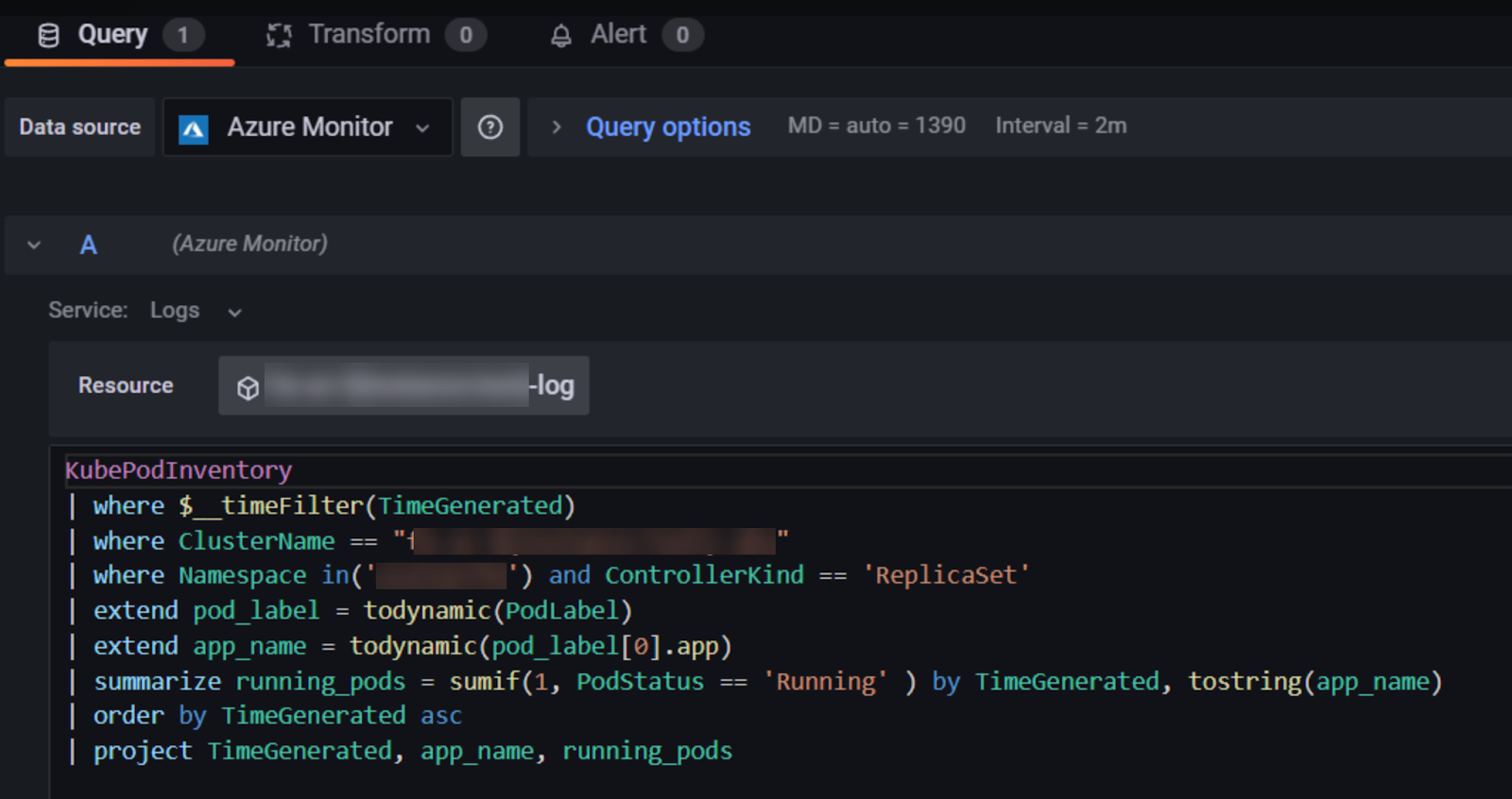1512x799 pixels.
Task: Switch to the Transform tab
Action: point(375,35)
